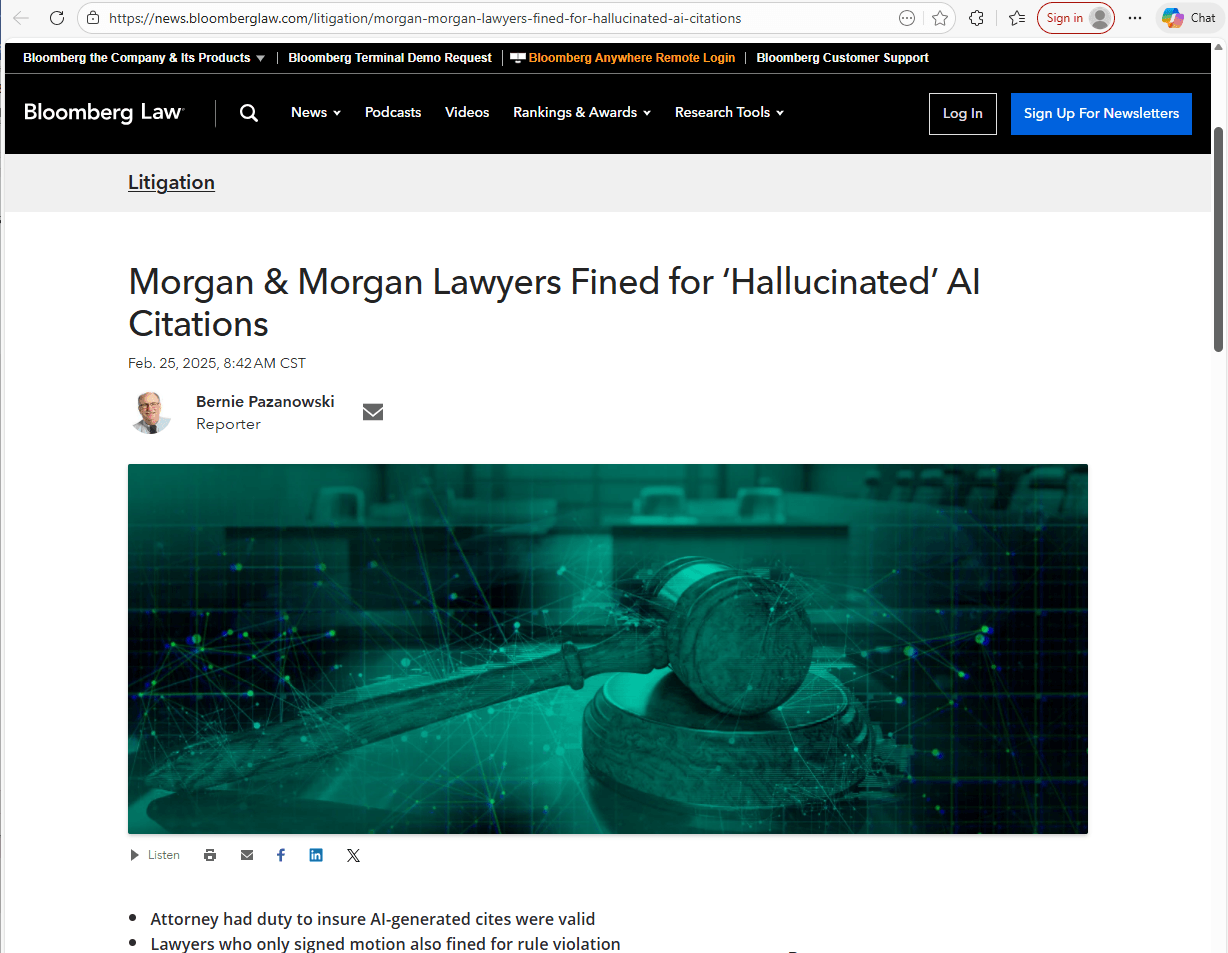1228x953 pixels.
Task: Open the search magnifier icon
Action: click(249, 113)
